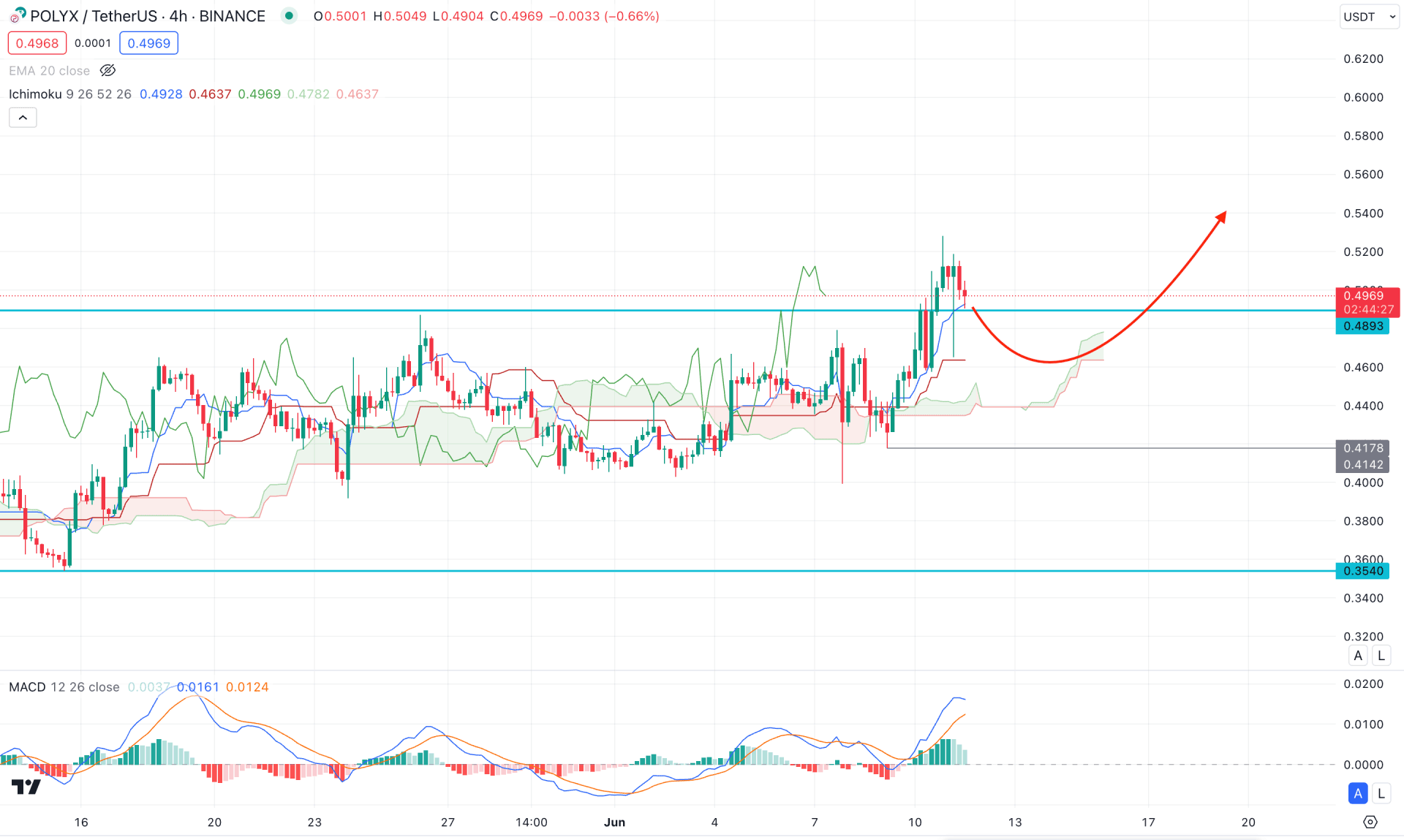Click the current price label 0.4969
The height and width of the screenshot is (840, 1404).
pos(1367,302)
